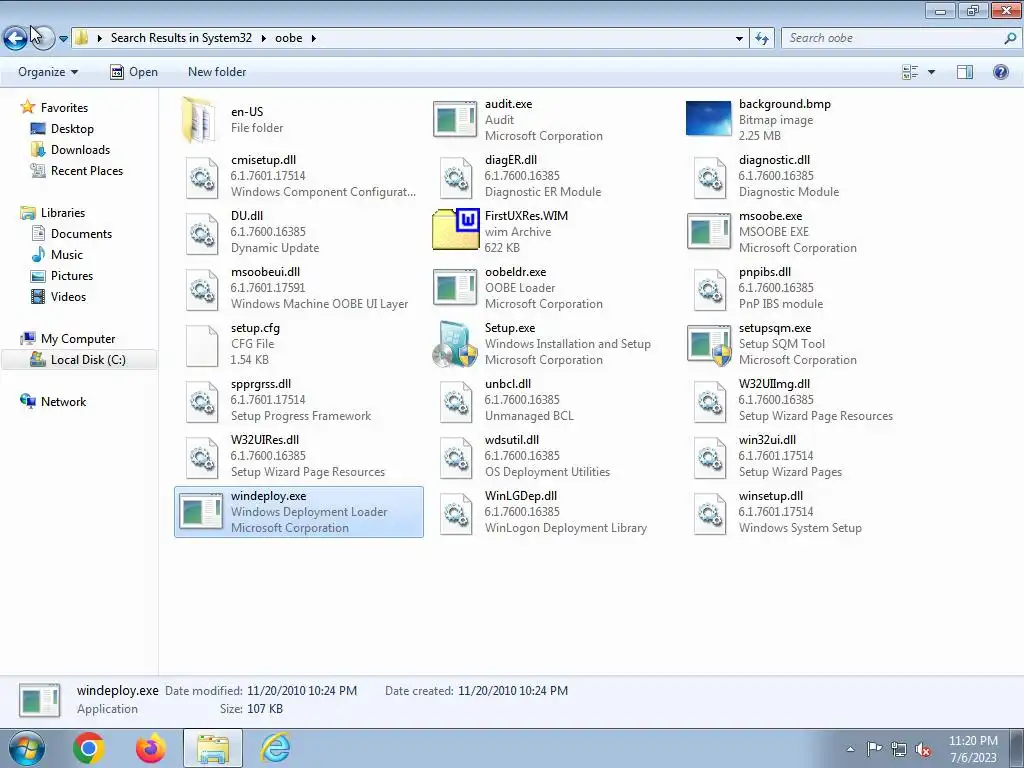Refresh the oobe folder view
Screen dimensions: 1024x768
761,39
